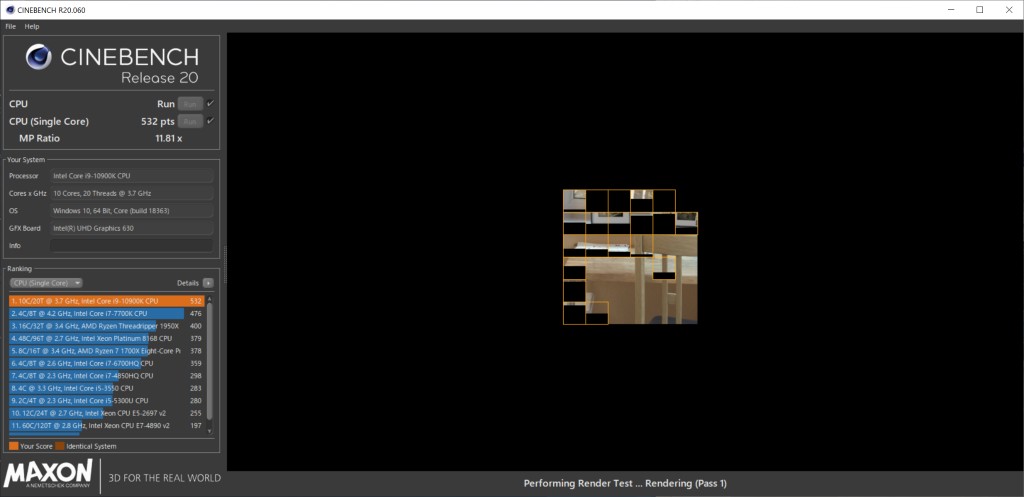This screenshot has width=1024, height=497.
Task: Select ranking row Intel Core i5-3550 CPU
Action: (x=106, y=388)
